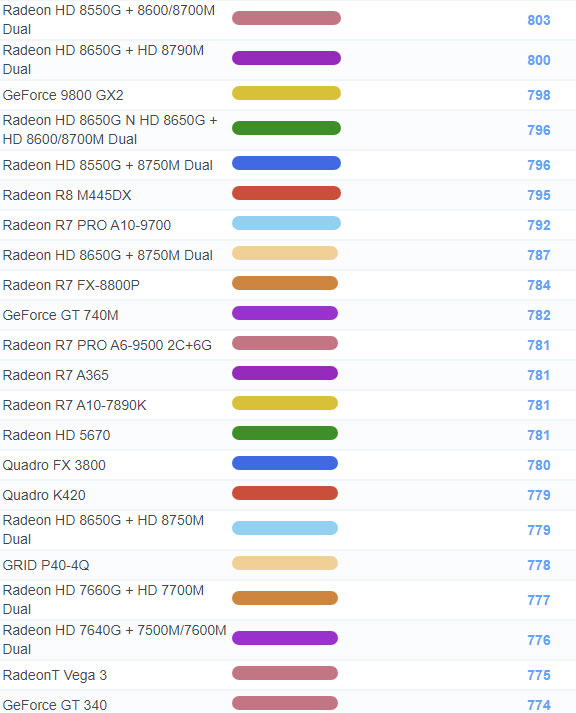Click score 777 value
The width and height of the screenshot is (576, 713).
[x=539, y=600]
